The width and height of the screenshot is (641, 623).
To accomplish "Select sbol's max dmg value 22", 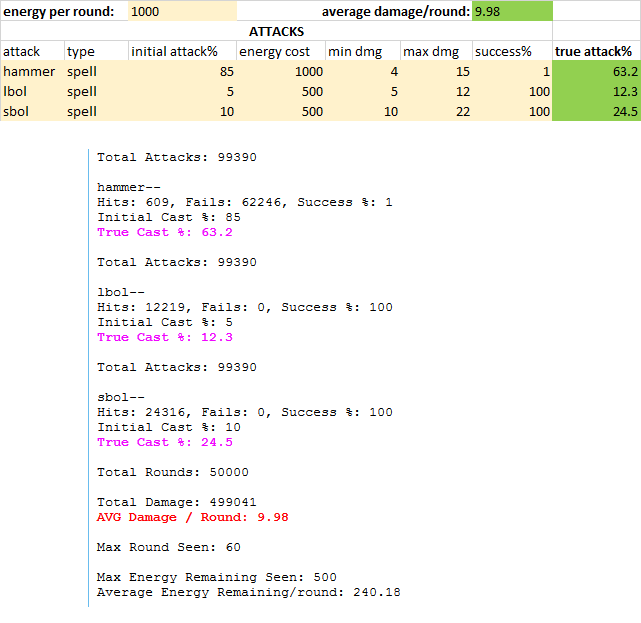I will point(437,111).
